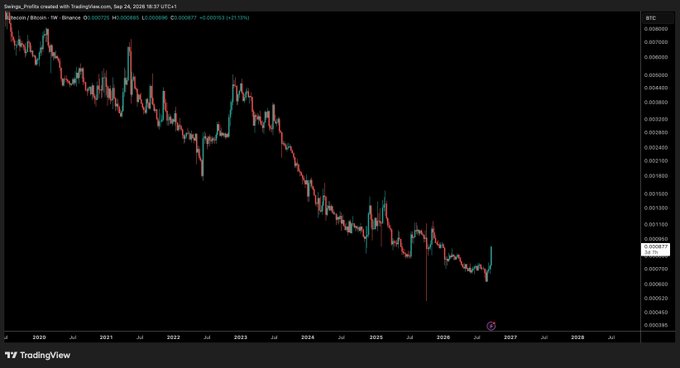Click the 0.002800 price scale label
The height and width of the screenshot is (368, 680).
click(655, 132)
